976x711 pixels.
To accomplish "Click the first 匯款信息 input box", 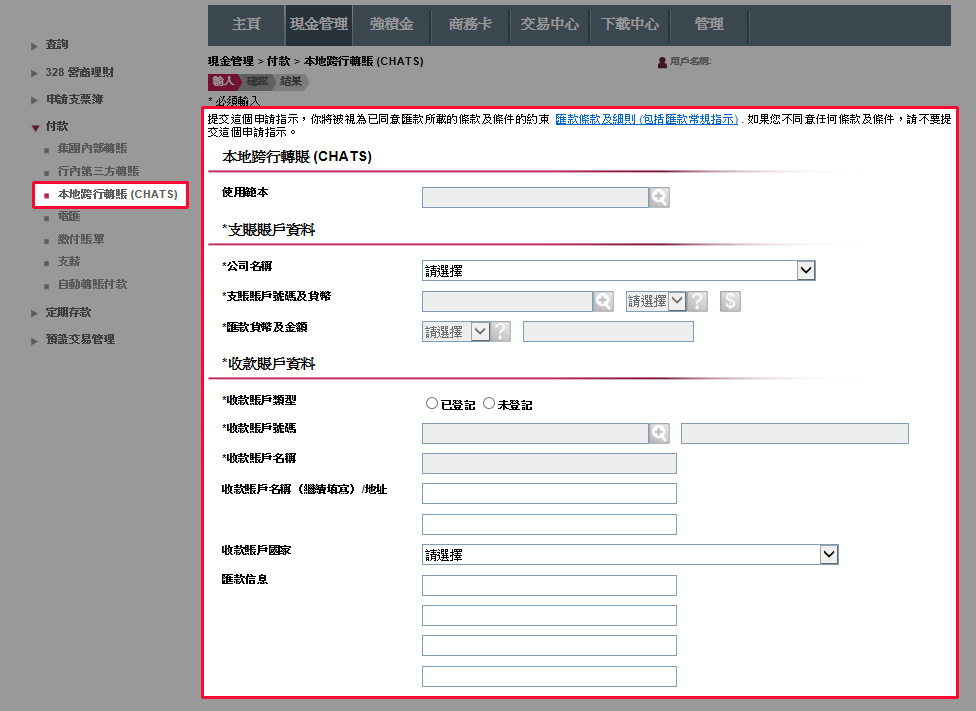I will pyautogui.click(x=549, y=585).
